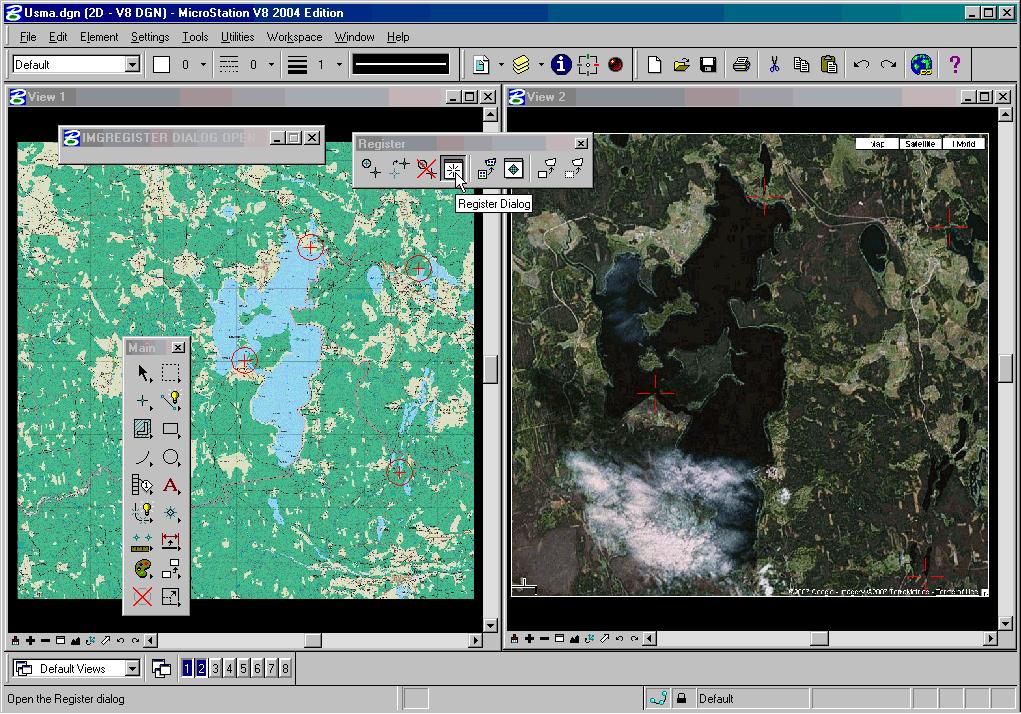Image resolution: width=1021 pixels, height=714 pixels.
Task: Toggle view number 1 button
Action: point(188,668)
